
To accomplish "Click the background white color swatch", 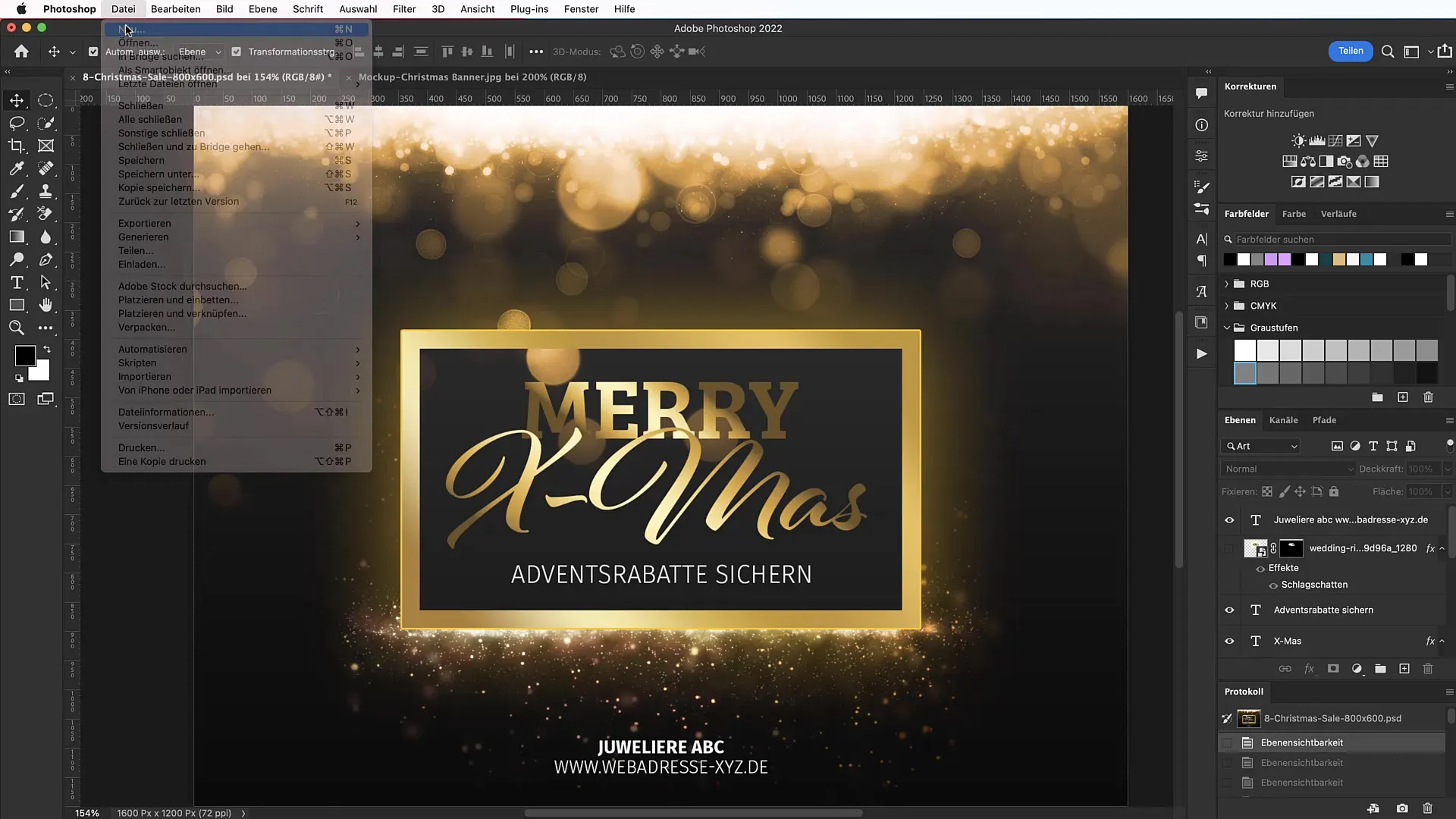I will 42,373.
